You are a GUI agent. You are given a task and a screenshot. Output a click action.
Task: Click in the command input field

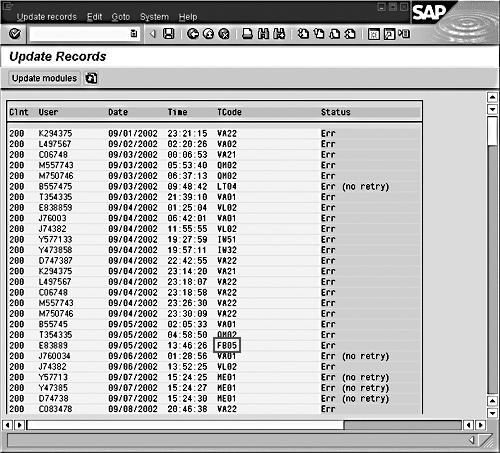click(80, 34)
